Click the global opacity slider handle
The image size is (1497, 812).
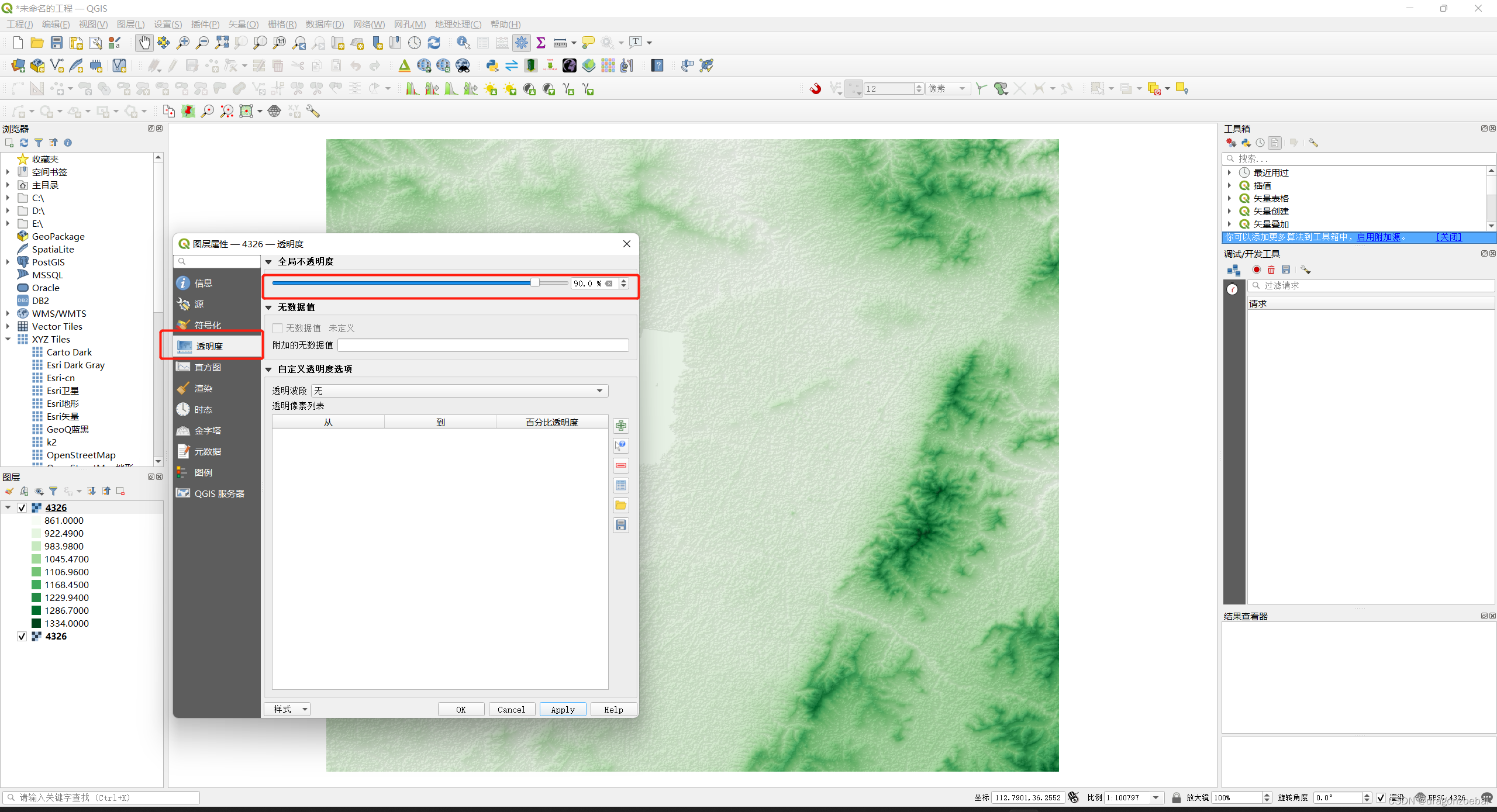click(x=536, y=282)
